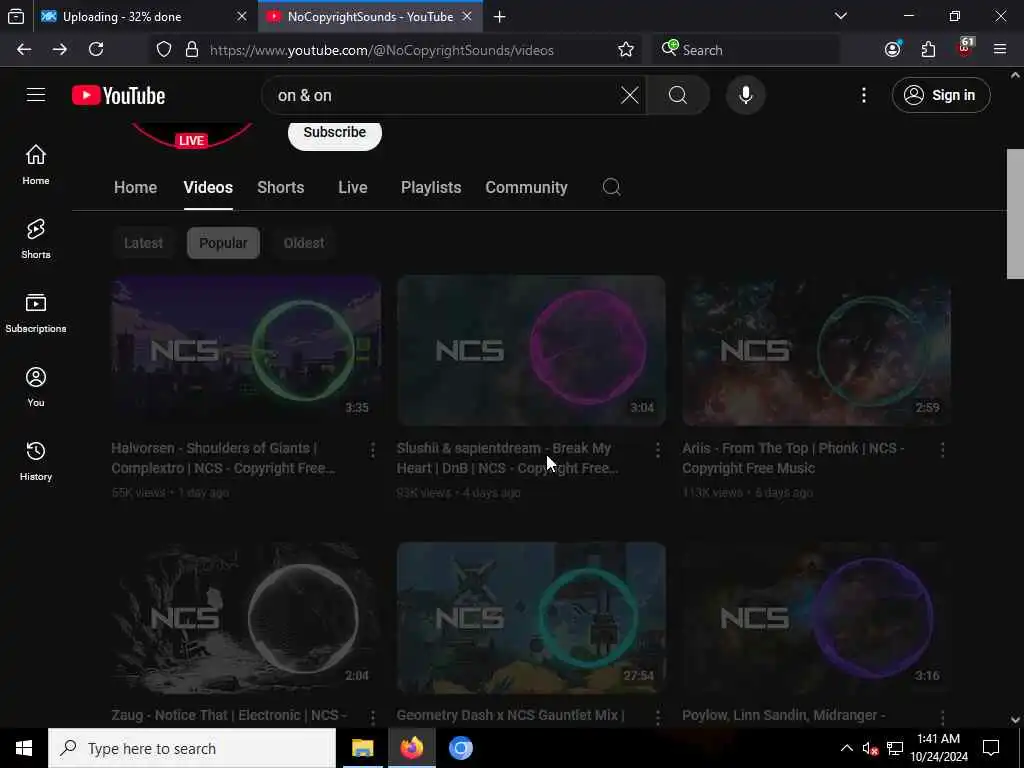Viewport: 1024px width, 768px height.
Task: Show hidden system tray icons
Action: [846, 748]
